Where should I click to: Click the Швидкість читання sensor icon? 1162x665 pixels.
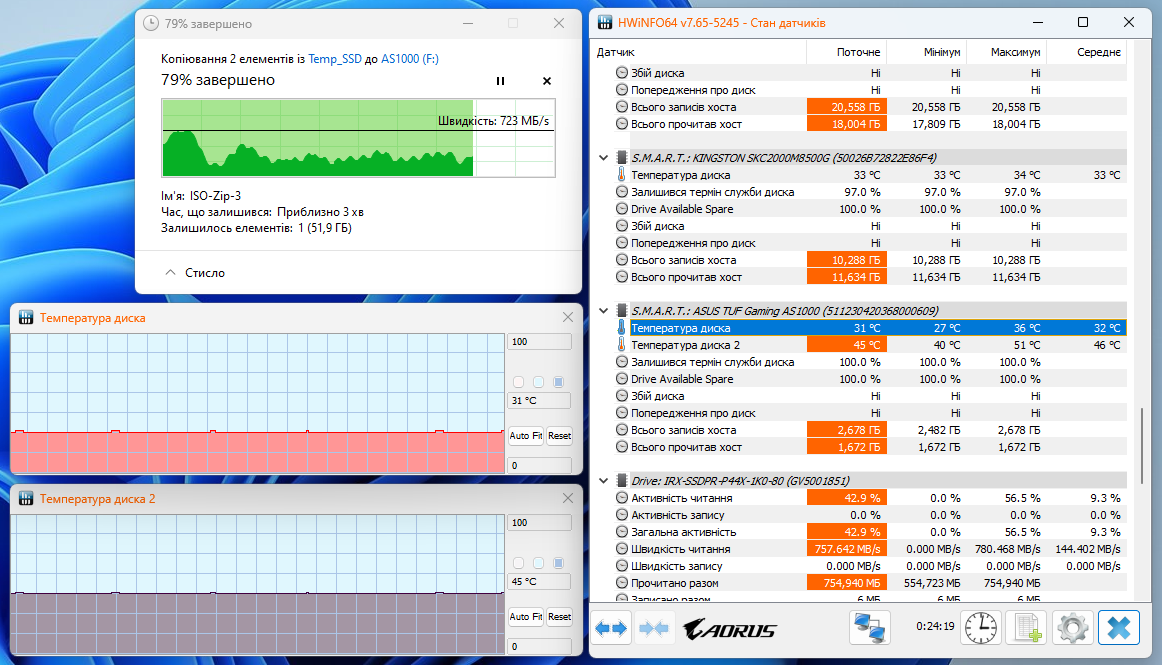click(622, 549)
